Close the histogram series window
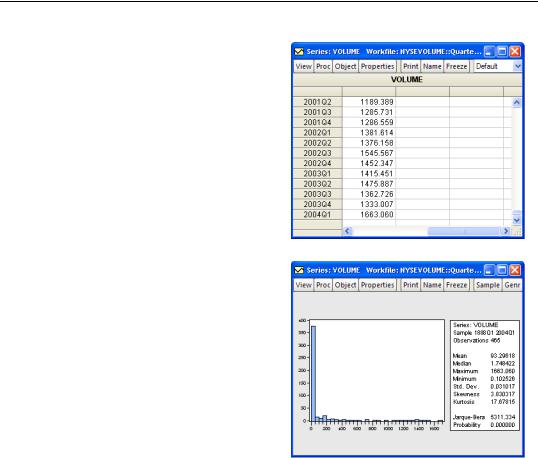538x458 pixels. (515, 270)
